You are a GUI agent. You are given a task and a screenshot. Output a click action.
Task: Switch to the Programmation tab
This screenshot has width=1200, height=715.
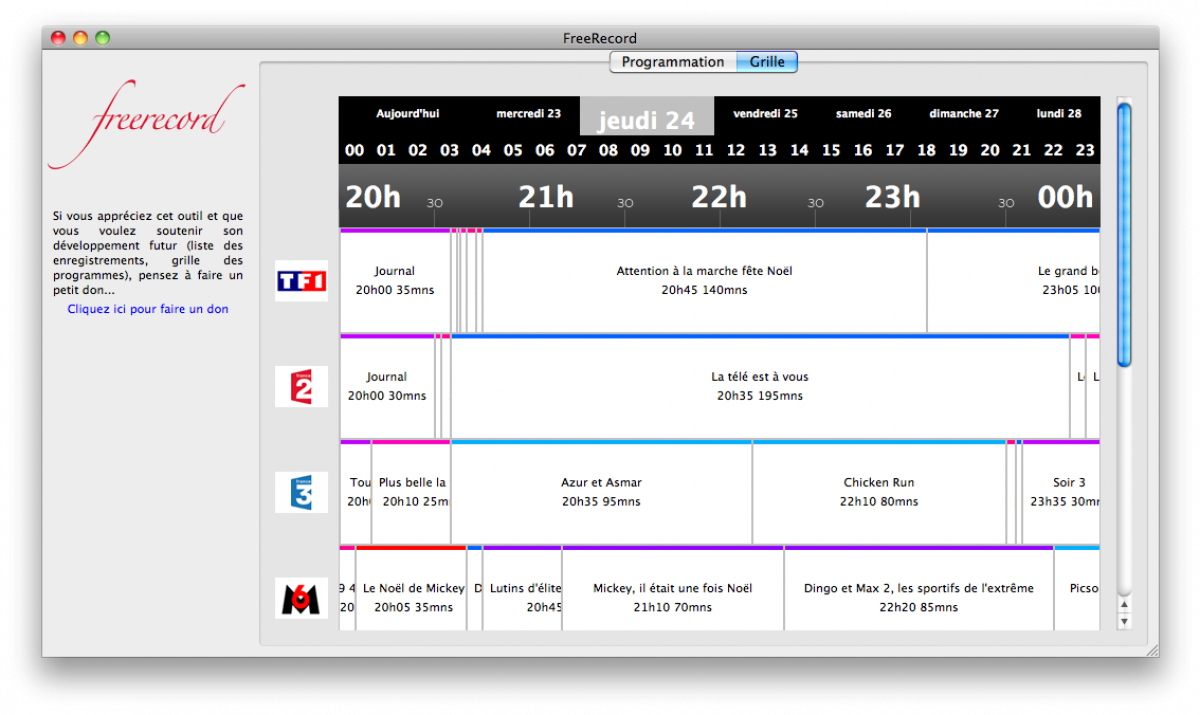(x=673, y=62)
